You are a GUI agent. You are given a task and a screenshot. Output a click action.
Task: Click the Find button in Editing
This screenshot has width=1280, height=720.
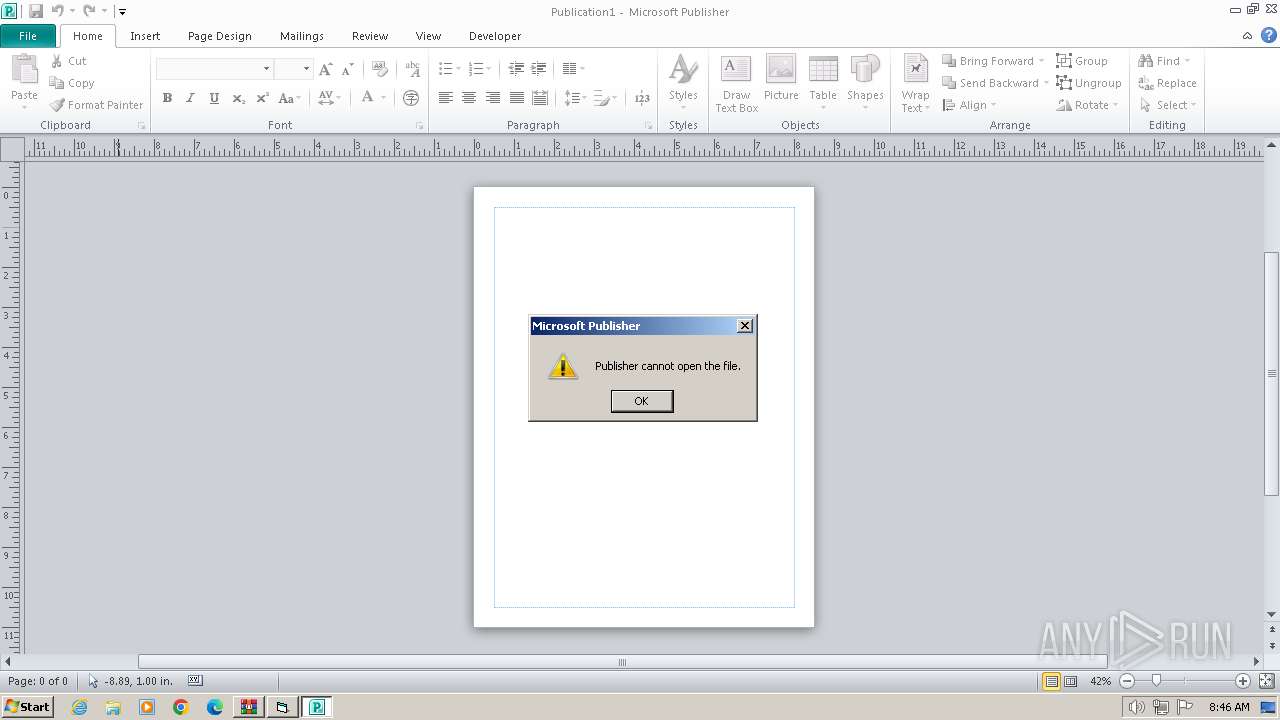click(x=1164, y=61)
